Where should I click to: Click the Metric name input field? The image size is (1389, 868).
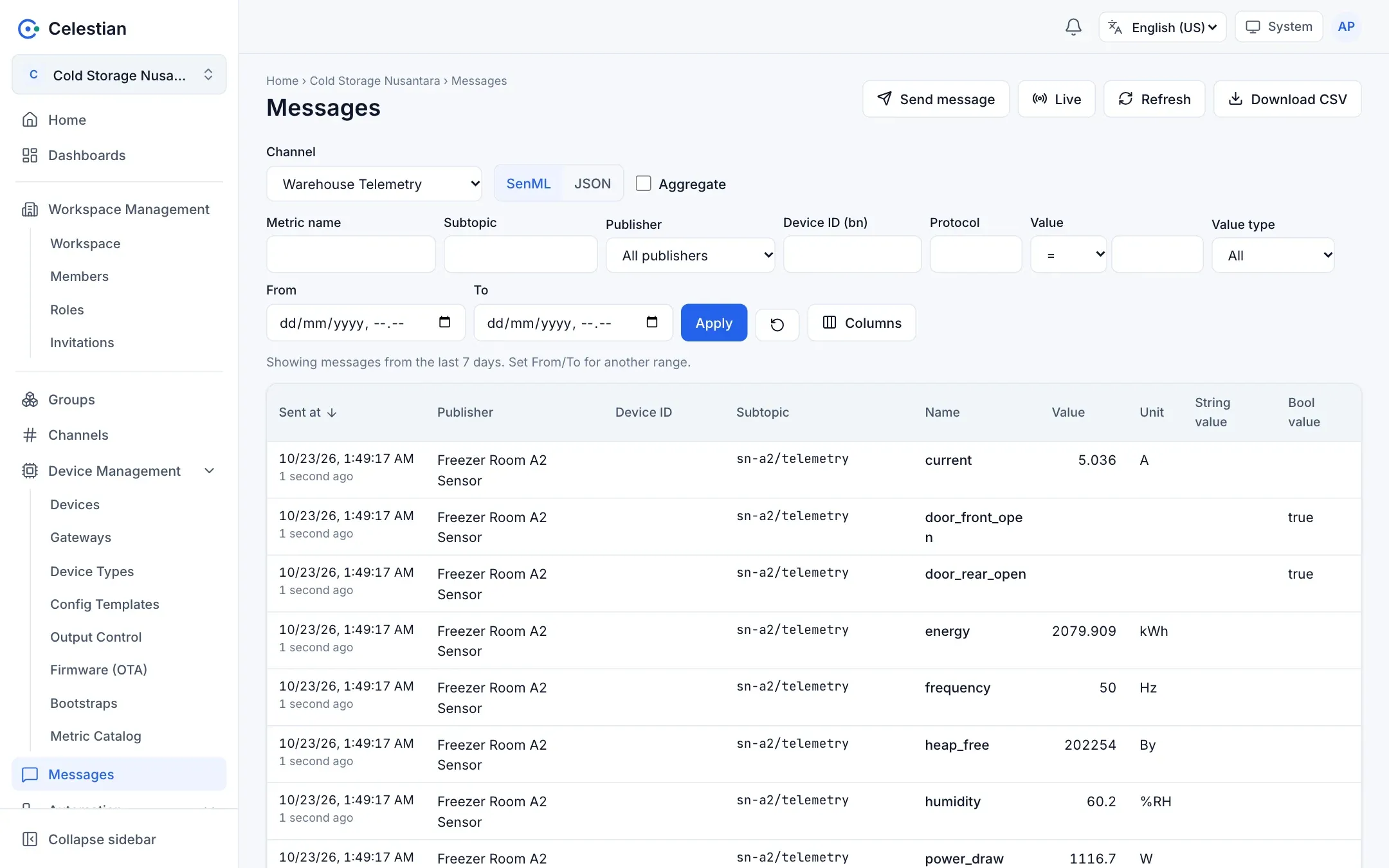[350, 255]
